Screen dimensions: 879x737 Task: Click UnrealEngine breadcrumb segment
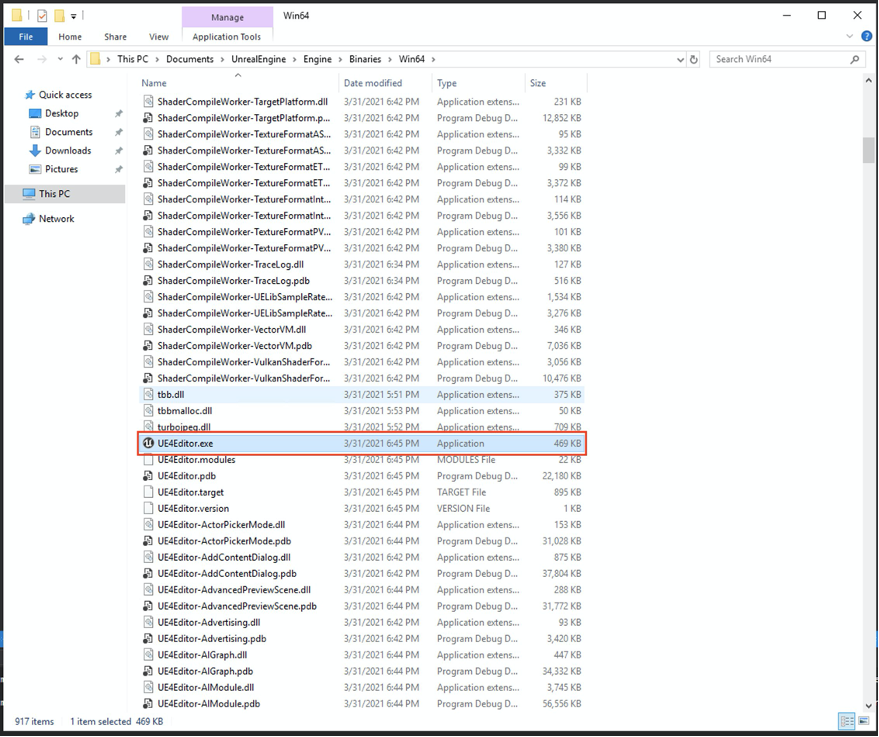click(258, 59)
